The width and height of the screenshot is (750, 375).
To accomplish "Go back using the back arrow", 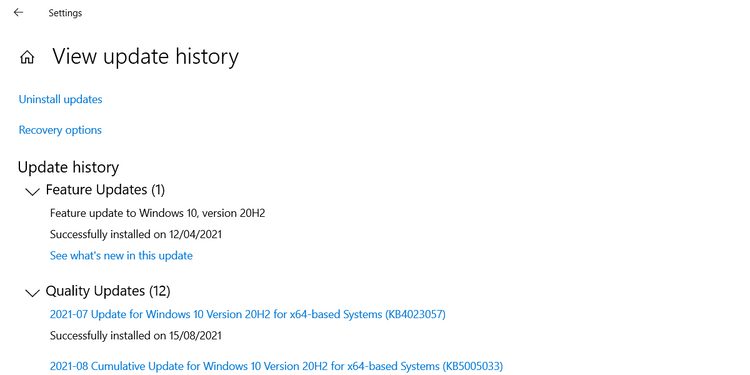I will tap(18, 12).
